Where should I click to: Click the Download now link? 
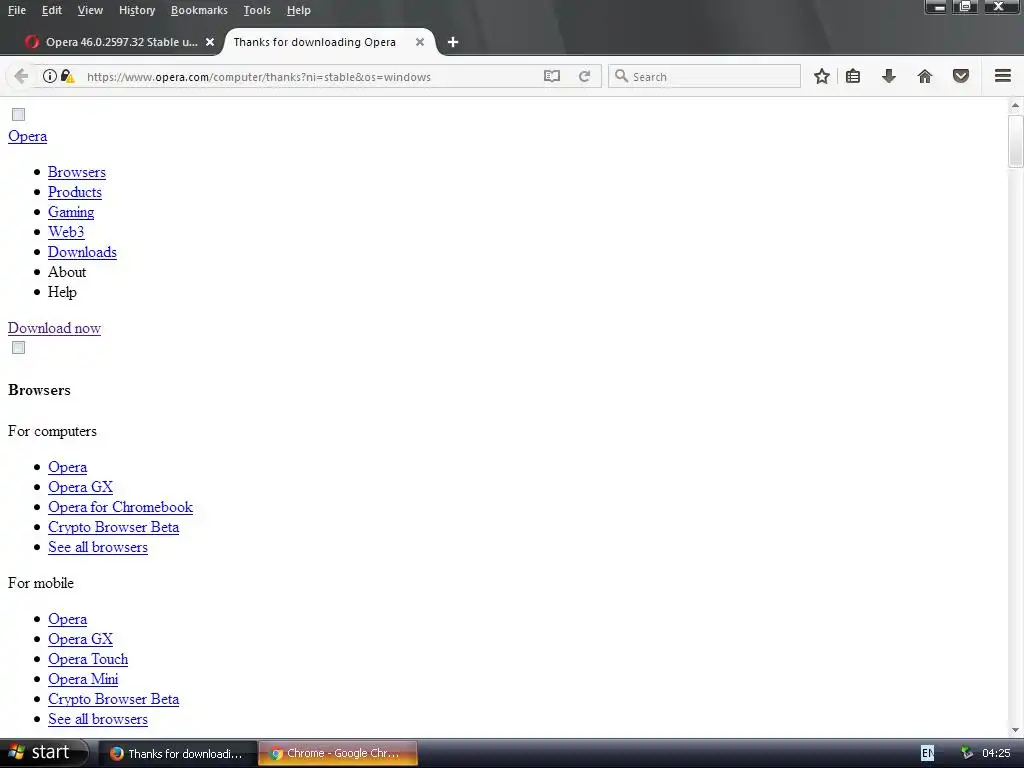point(54,328)
